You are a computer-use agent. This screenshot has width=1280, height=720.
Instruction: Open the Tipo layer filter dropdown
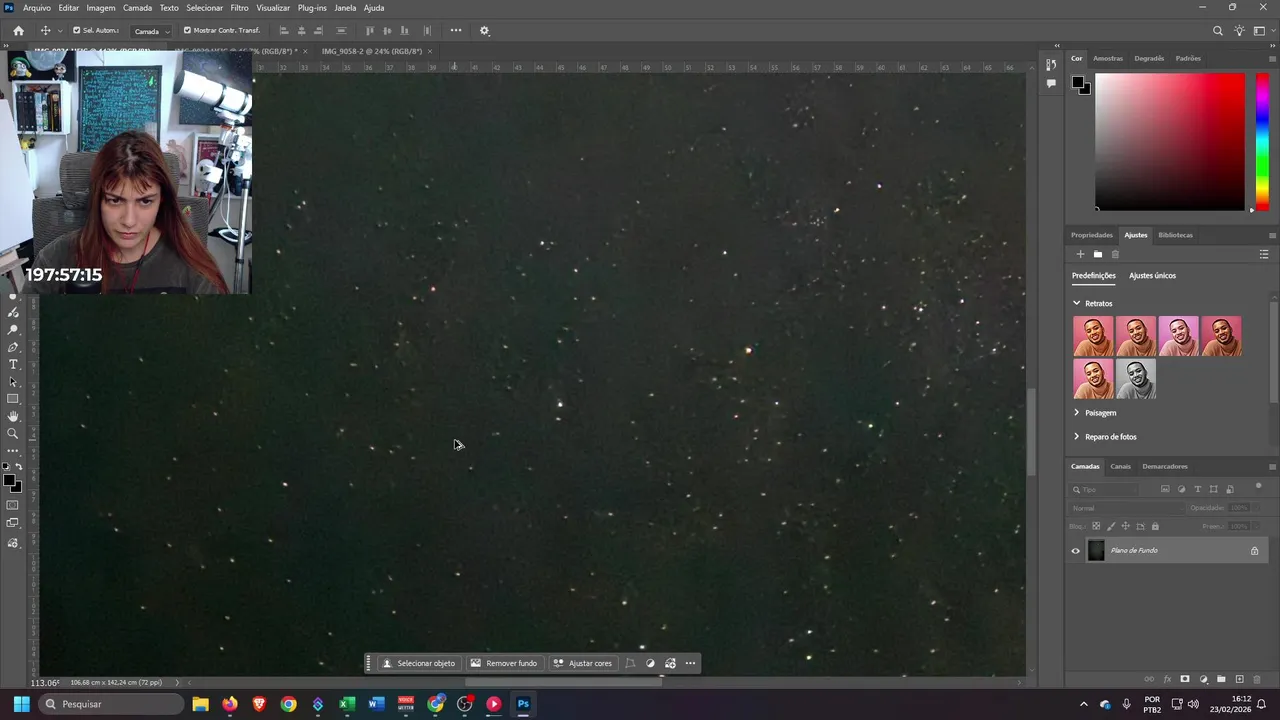click(1105, 490)
